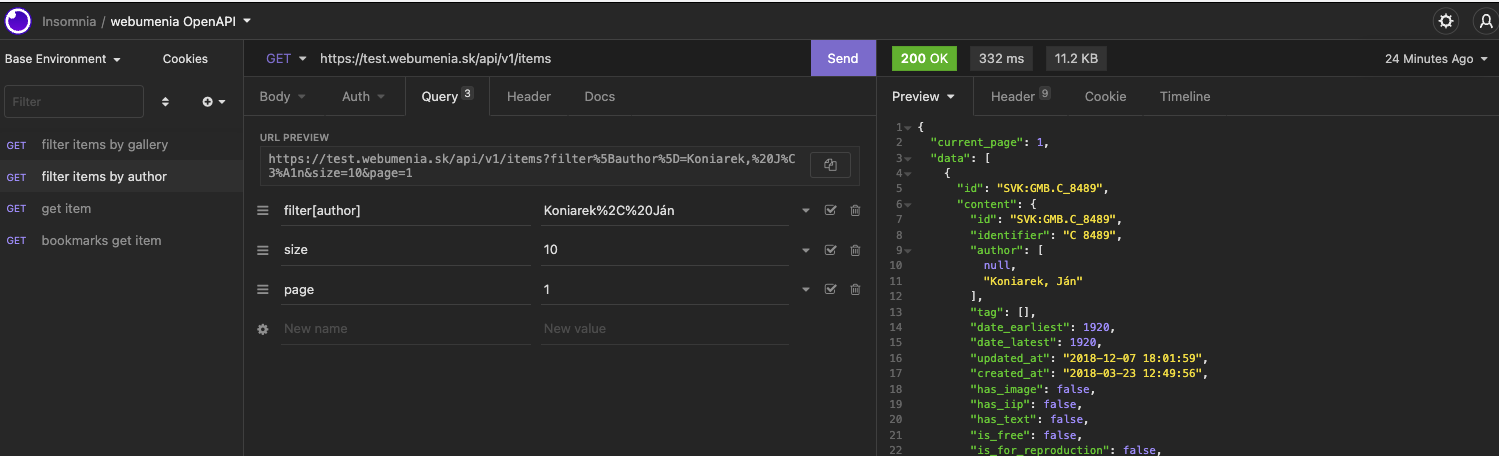Click the Insomnia breadcrumb link
1499x456 pixels.
67,21
